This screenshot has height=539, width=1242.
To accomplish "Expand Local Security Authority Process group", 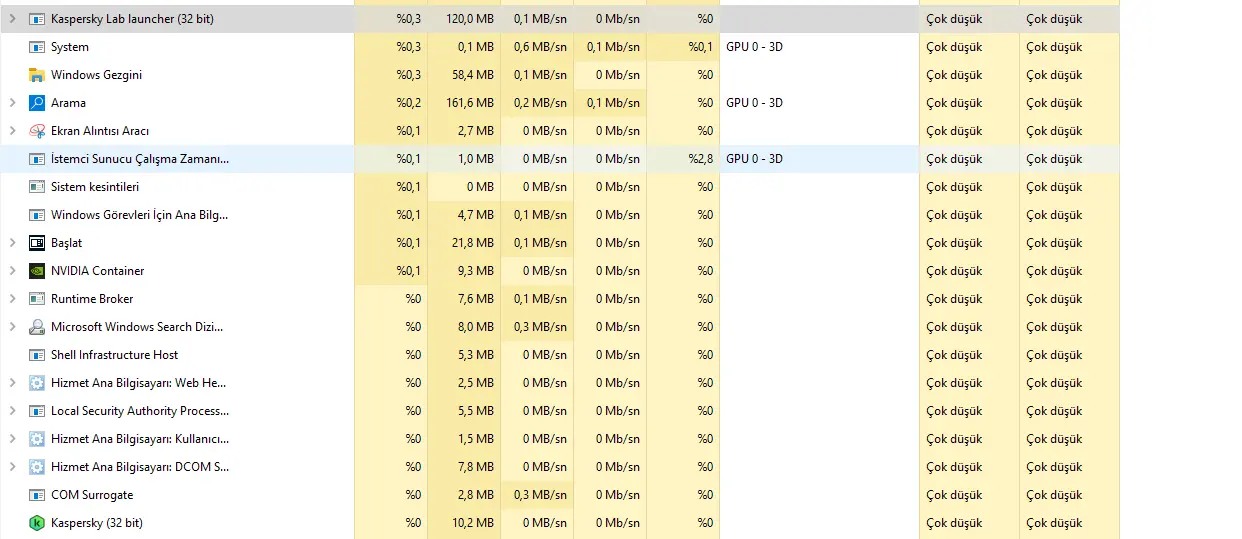I will tap(12, 411).
